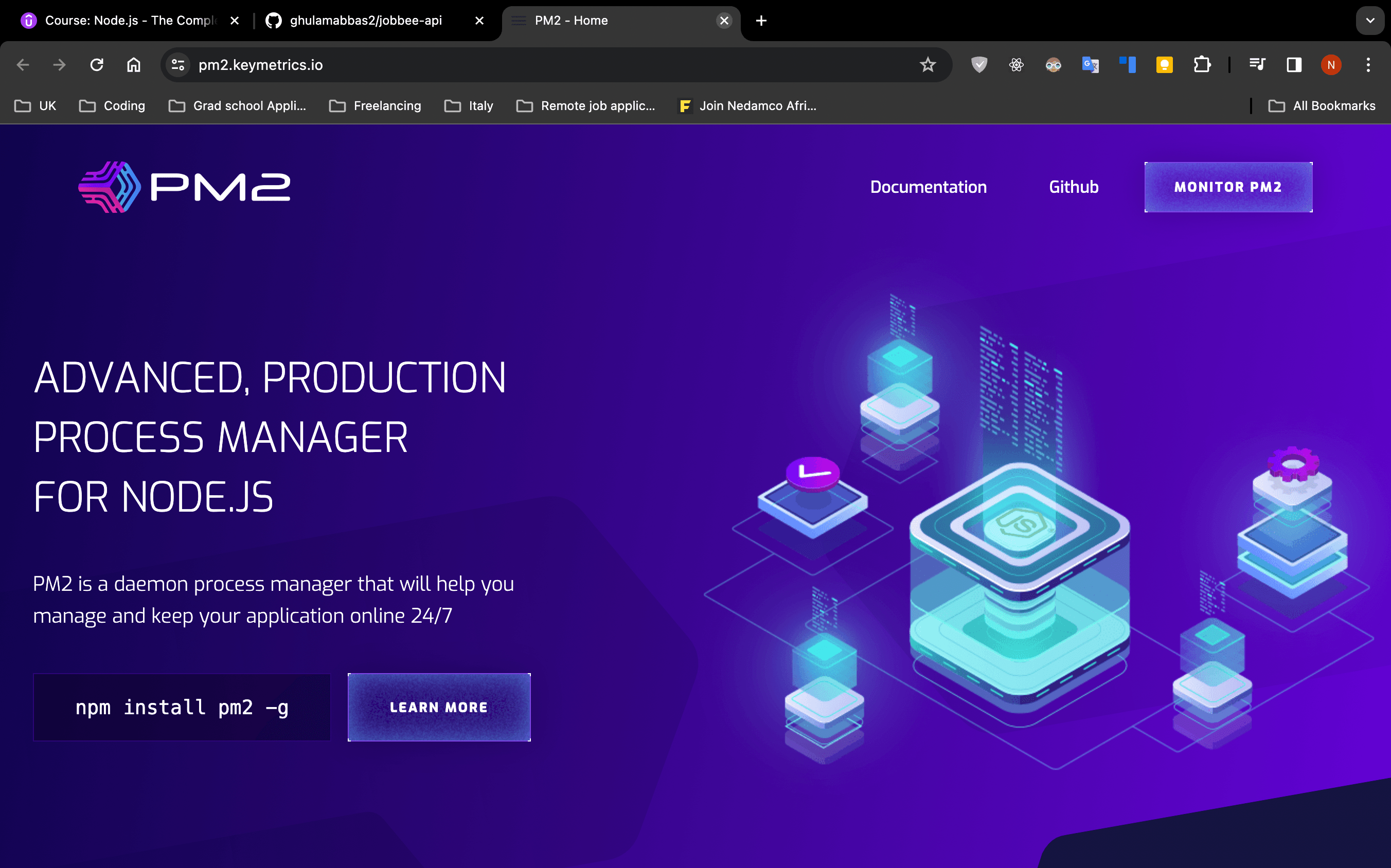The height and width of the screenshot is (868, 1391).
Task: Click the npm install pm2 -g box
Action: point(182,707)
